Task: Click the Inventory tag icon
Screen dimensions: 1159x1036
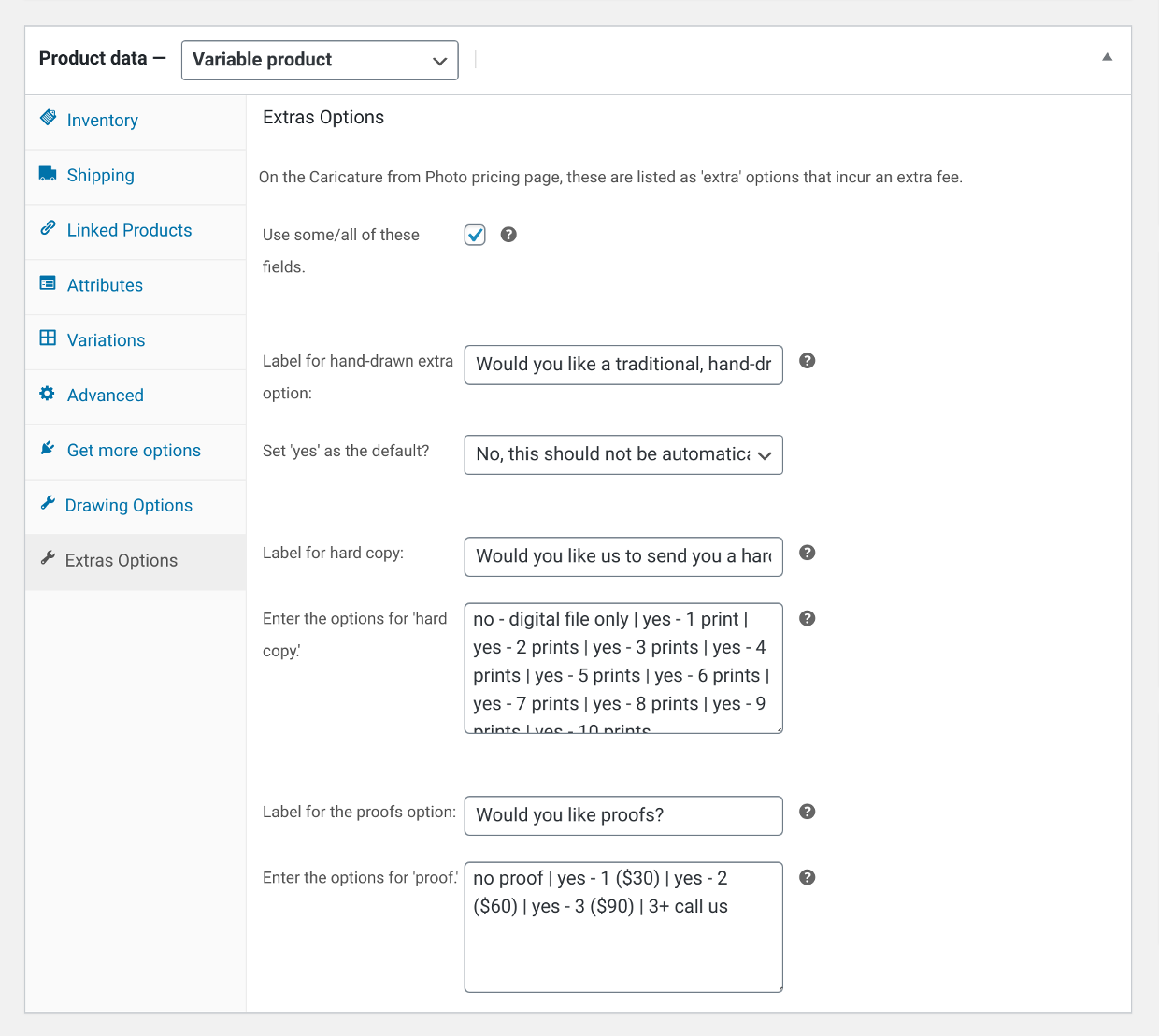Action: click(48, 118)
